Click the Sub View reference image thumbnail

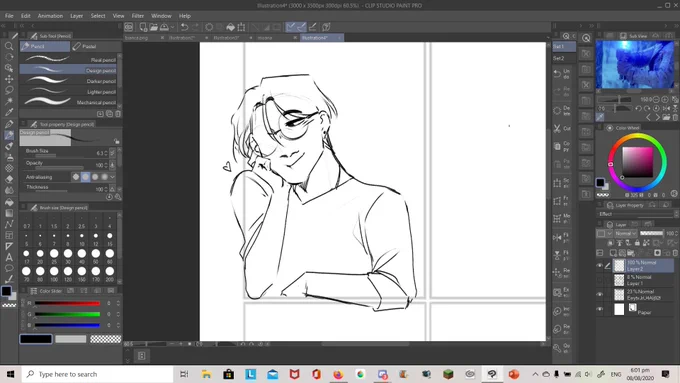click(x=634, y=64)
